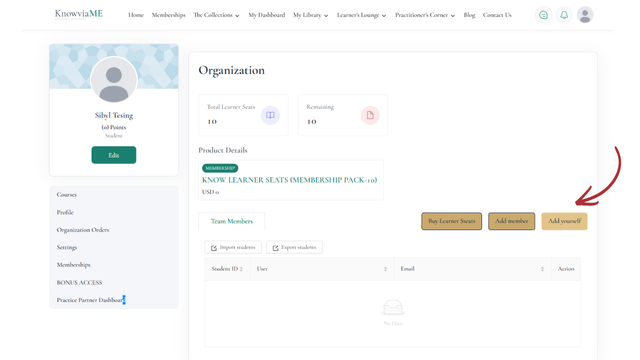Open My Dashboard
The image size is (640, 360).
point(267,15)
